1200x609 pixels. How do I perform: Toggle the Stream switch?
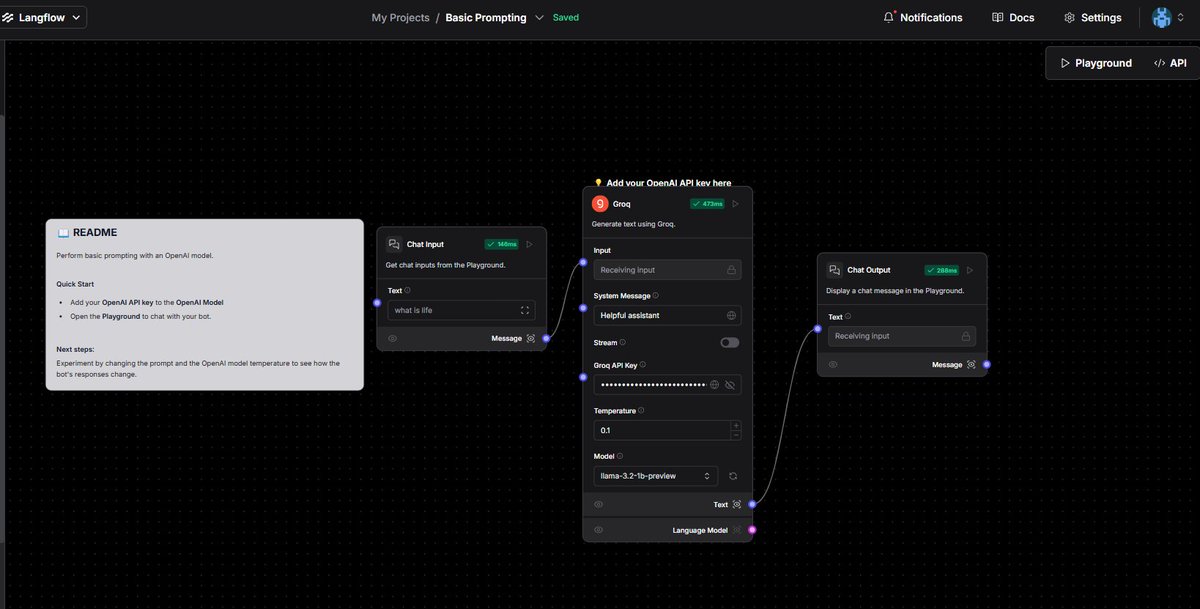click(730, 342)
